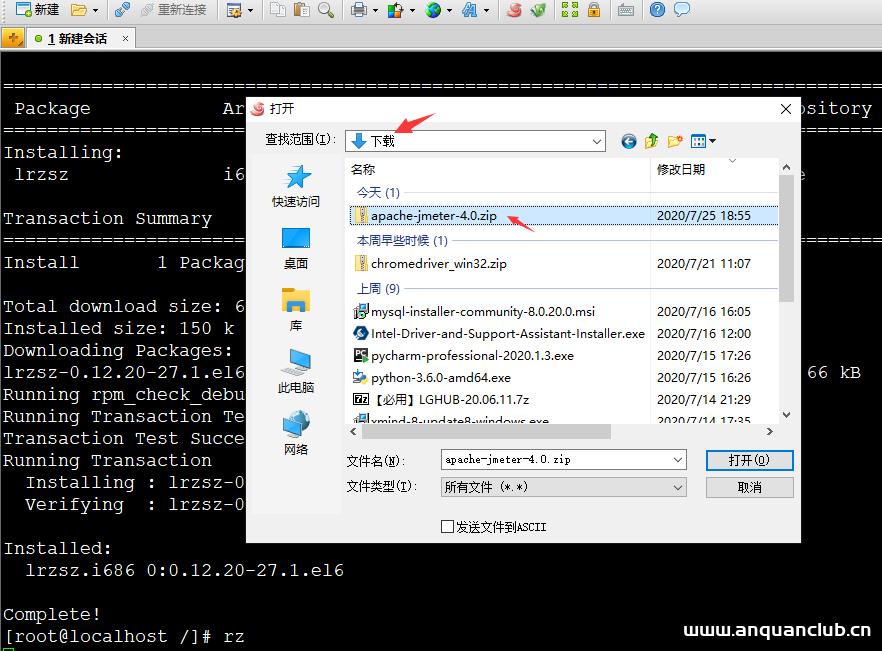Viewport: 882px width, 651px height.
Task: Lock the screen via toolbar icon
Action: pos(595,12)
